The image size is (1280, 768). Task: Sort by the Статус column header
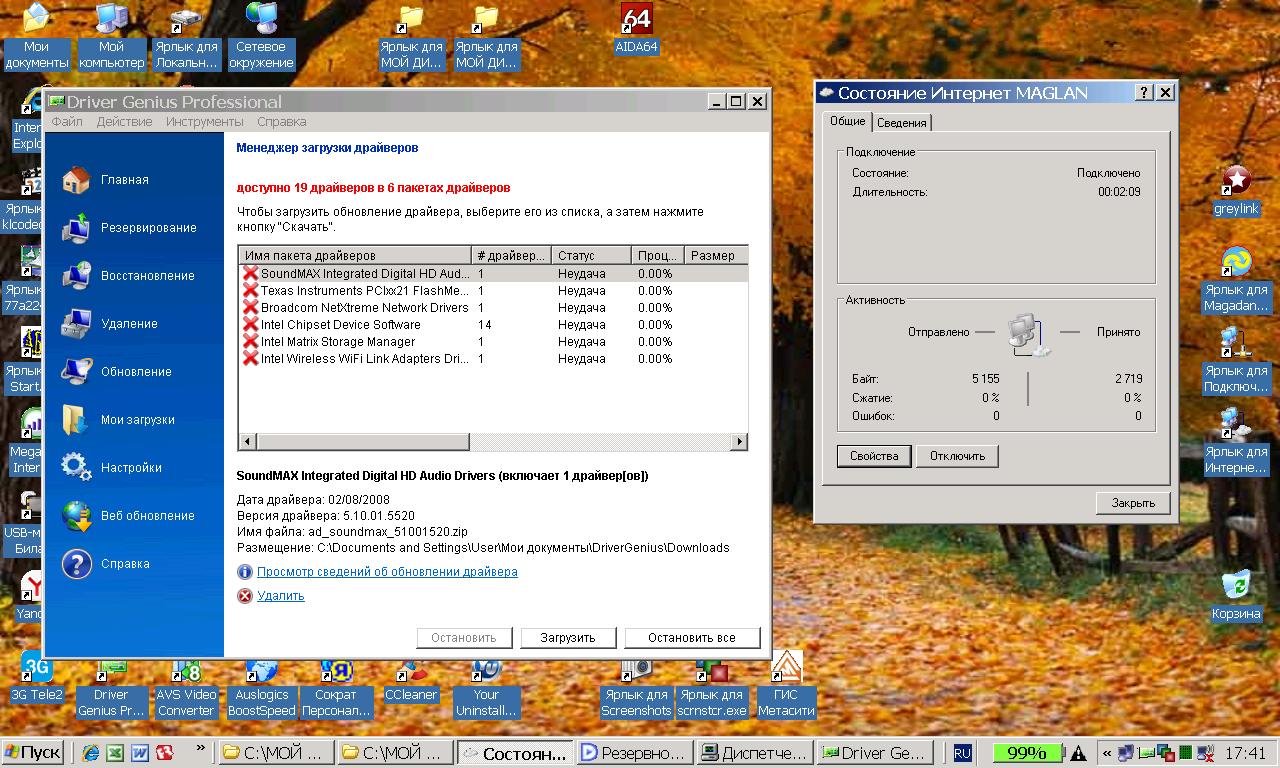tap(590, 256)
